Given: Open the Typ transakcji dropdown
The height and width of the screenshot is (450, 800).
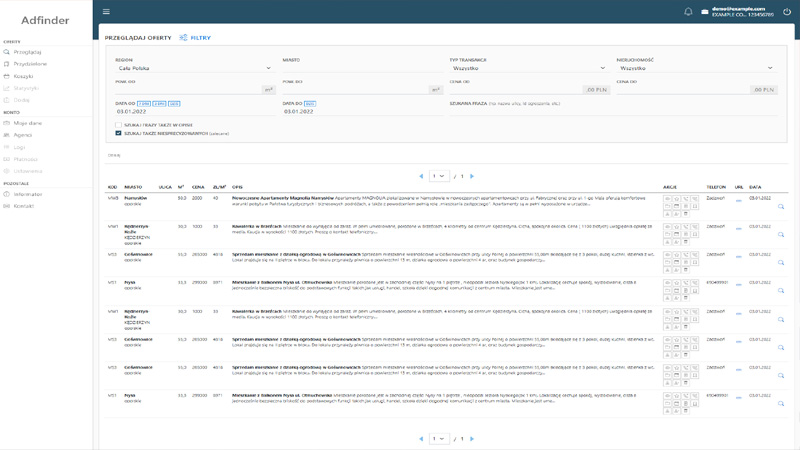Looking at the screenshot, I should (x=529, y=68).
